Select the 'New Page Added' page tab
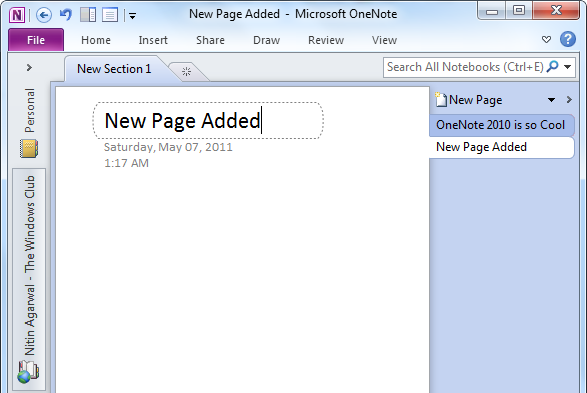This screenshot has width=587, height=393. pyautogui.click(x=501, y=147)
